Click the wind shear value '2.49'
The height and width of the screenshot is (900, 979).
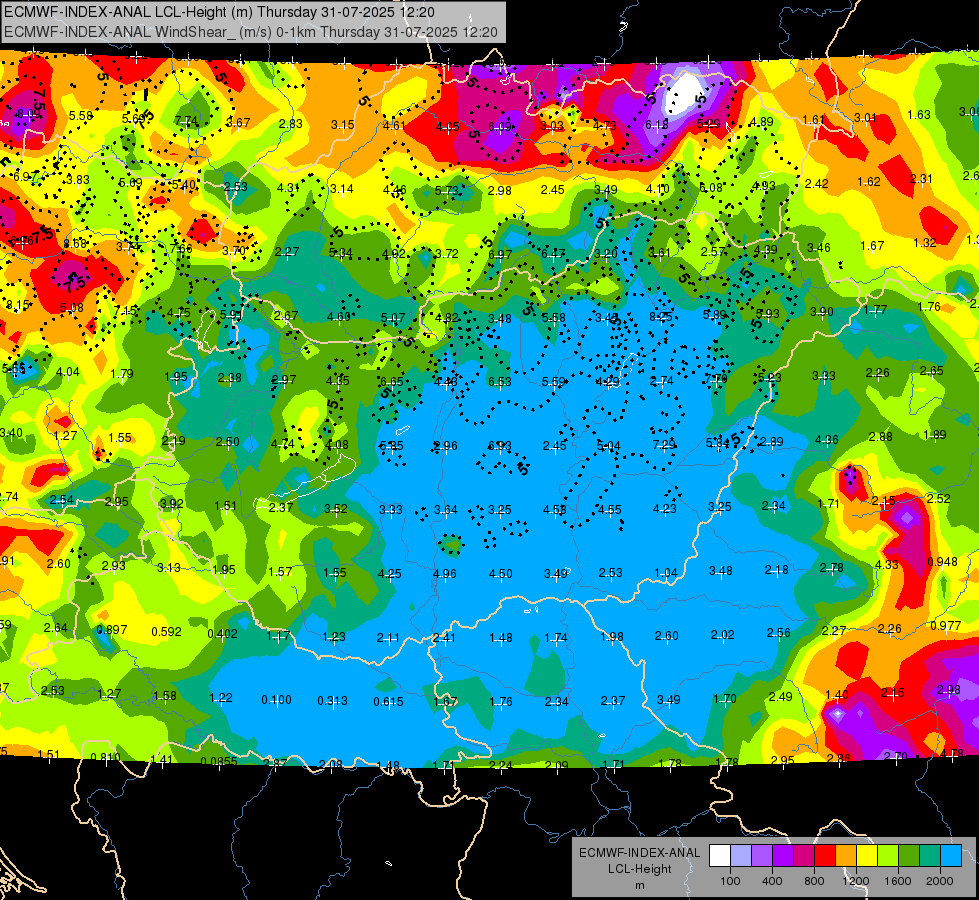[780, 696]
